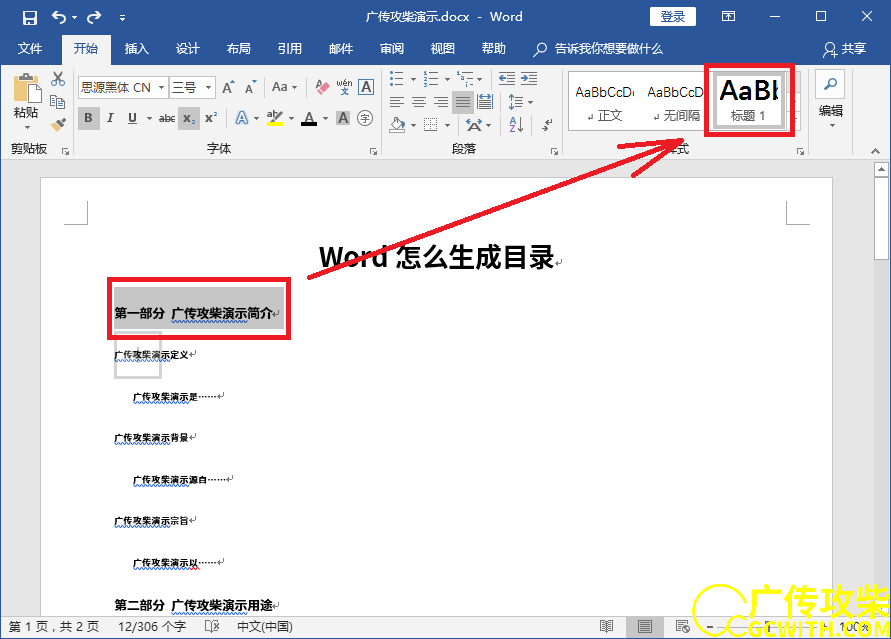
Task: Customize Quick Access Toolbar dropdown
Action: pos(122,18)
